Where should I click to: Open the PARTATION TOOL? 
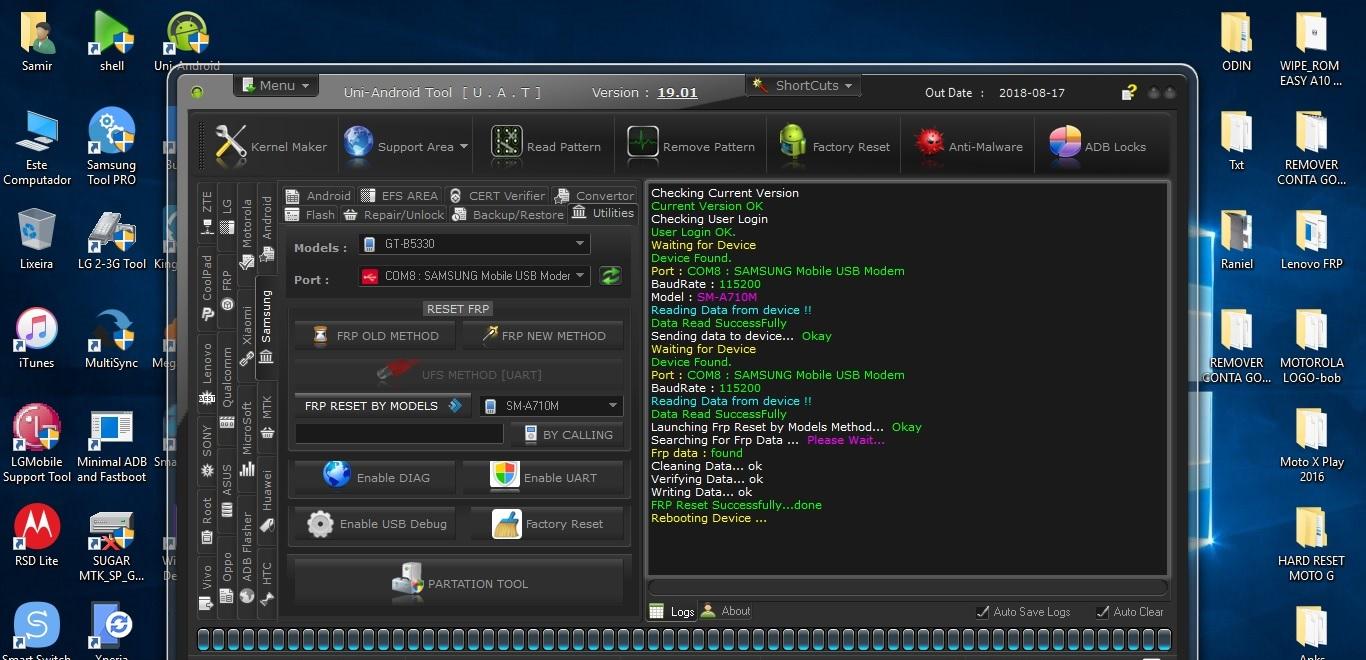(x=459, y=583)
